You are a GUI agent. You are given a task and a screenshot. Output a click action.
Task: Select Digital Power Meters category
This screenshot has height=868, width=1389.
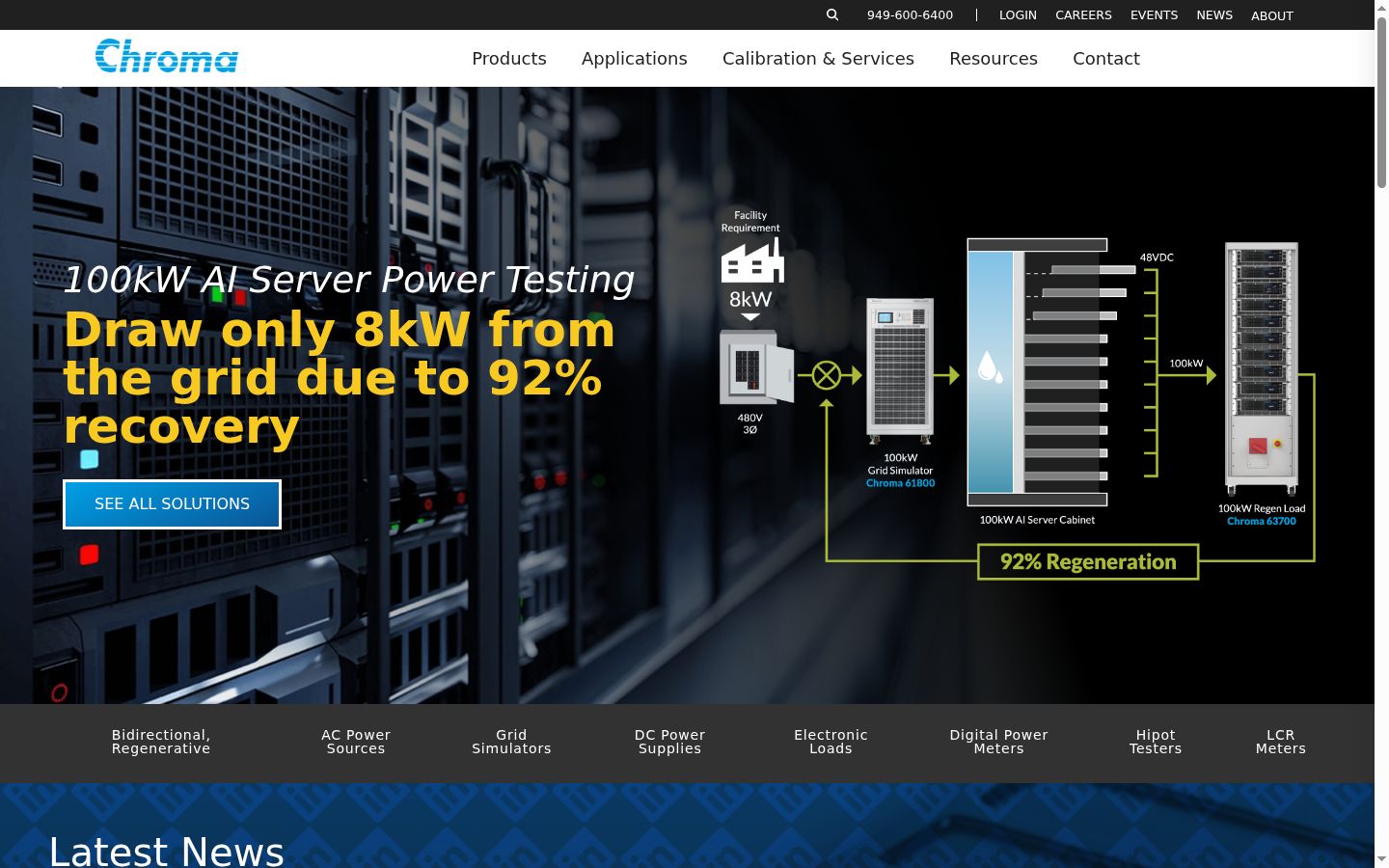(998, 742)
